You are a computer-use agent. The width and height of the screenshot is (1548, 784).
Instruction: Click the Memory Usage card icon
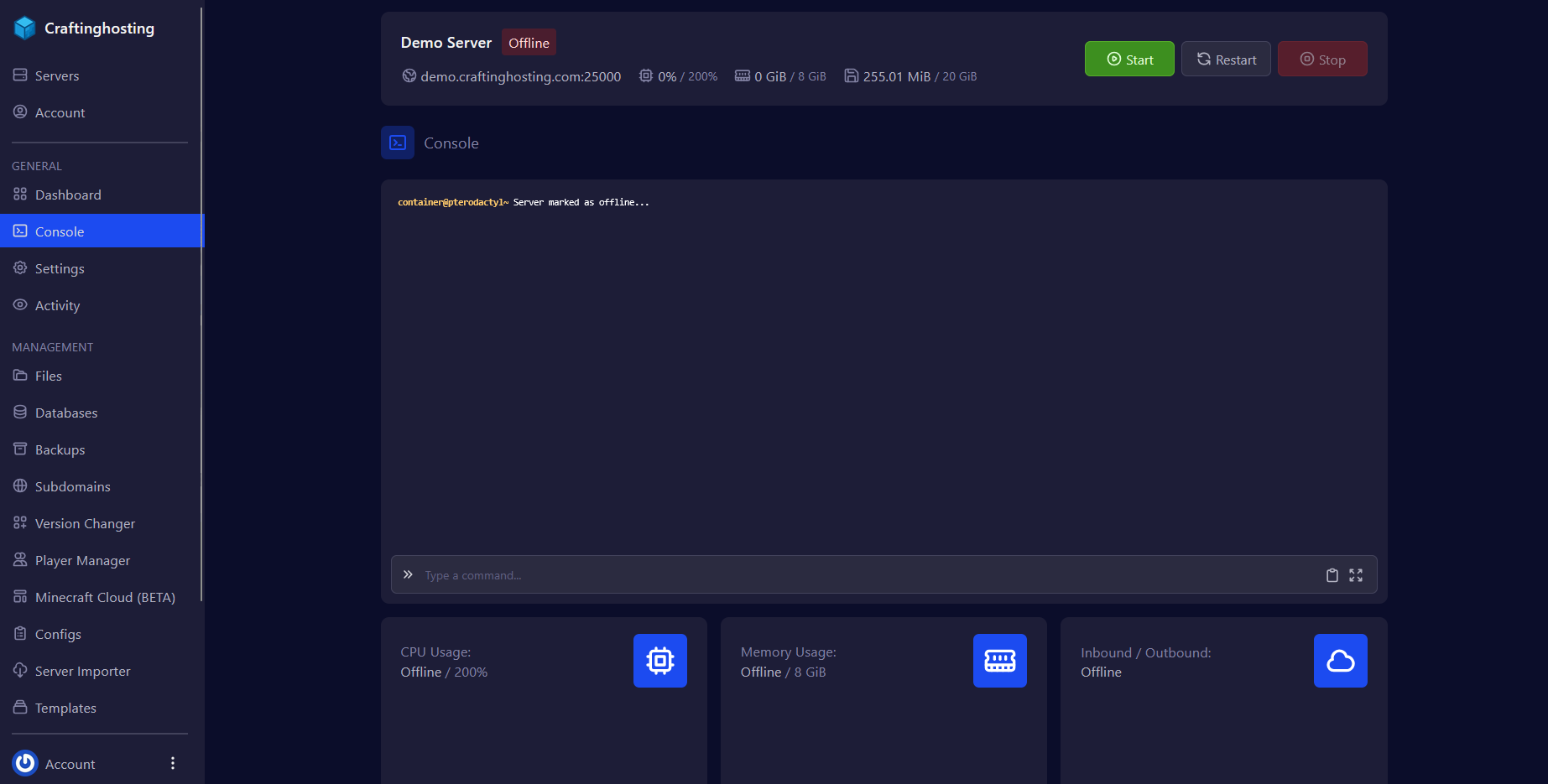click(x=1000, y=661)
